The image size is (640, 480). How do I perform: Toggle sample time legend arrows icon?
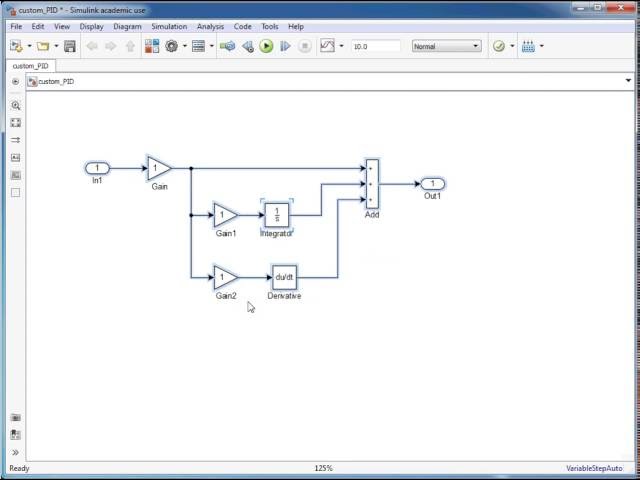pyautogui.click(x=16, y=140)
